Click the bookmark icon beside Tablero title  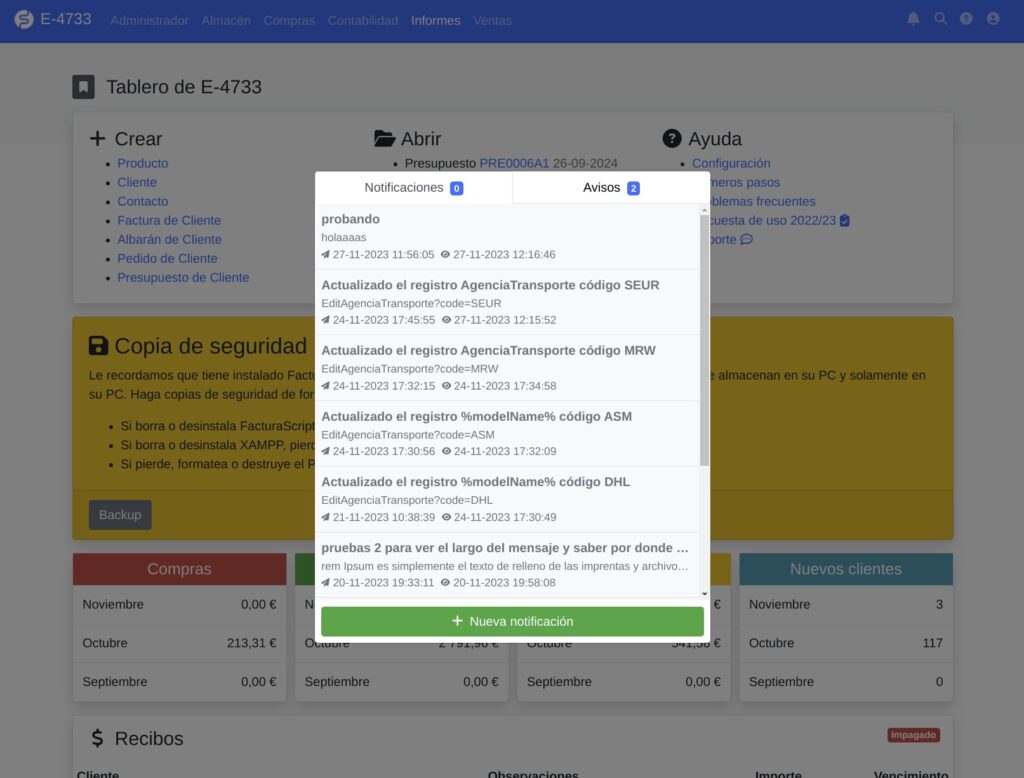[x=83, y=87]
